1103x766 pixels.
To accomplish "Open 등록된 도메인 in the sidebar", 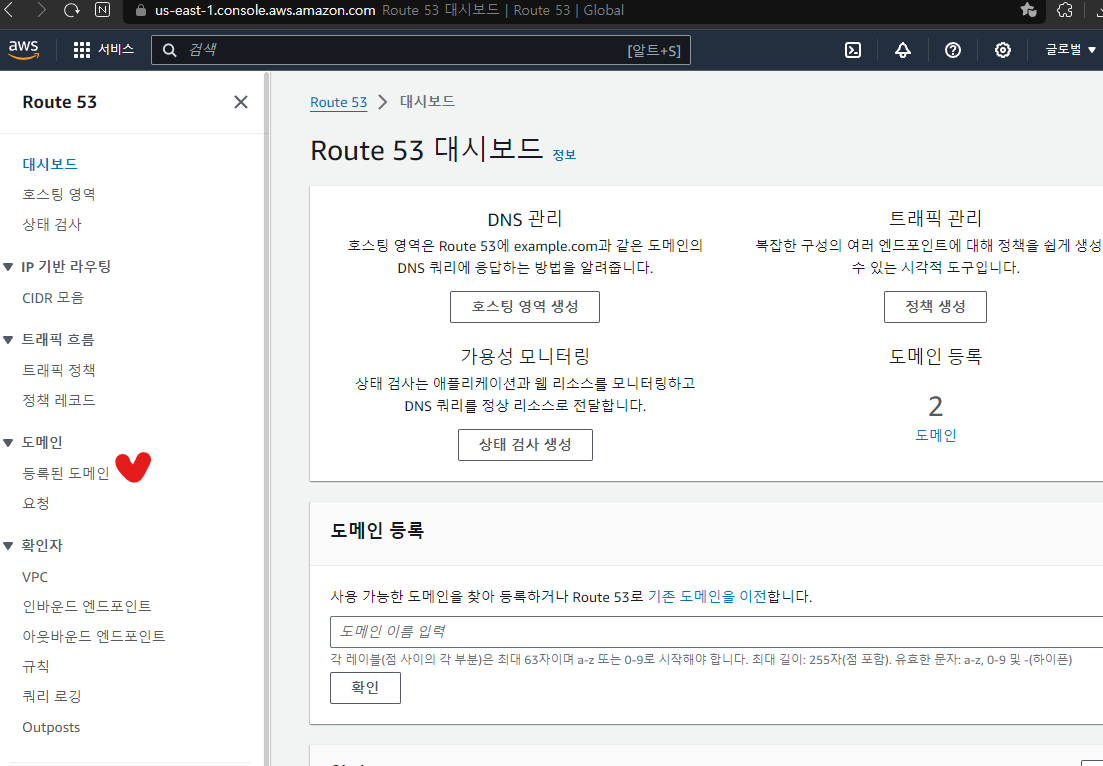I will [66, 473].
